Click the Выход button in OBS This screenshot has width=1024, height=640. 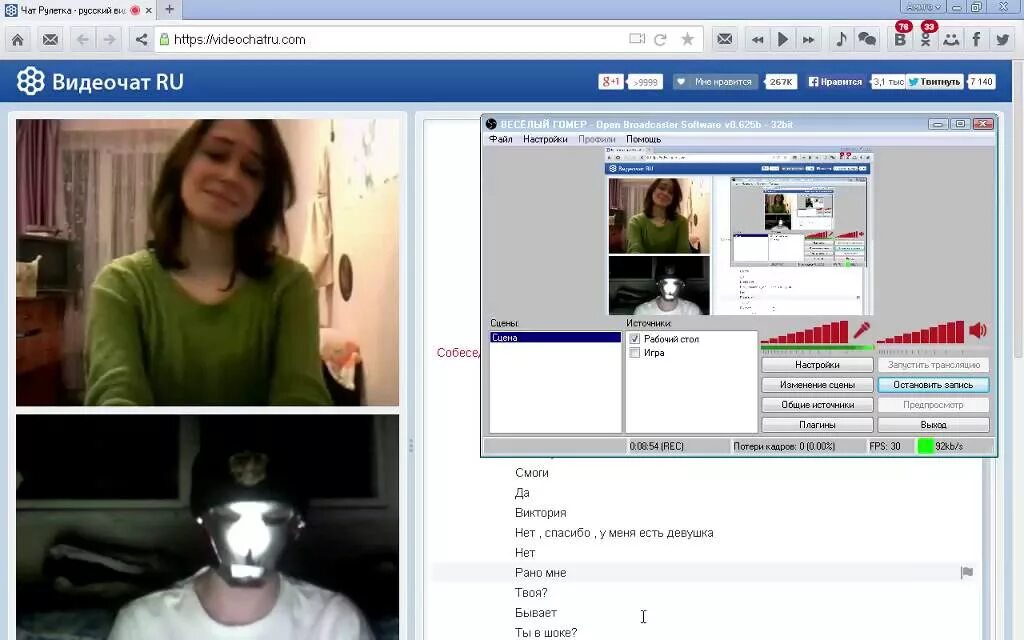(933, 425)
